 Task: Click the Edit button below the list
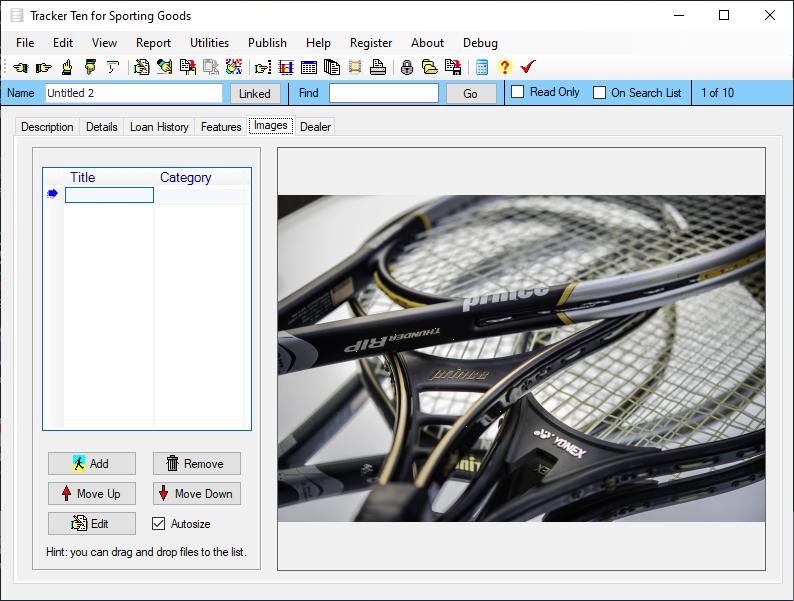pyautogui.click(x=92, y=524)
